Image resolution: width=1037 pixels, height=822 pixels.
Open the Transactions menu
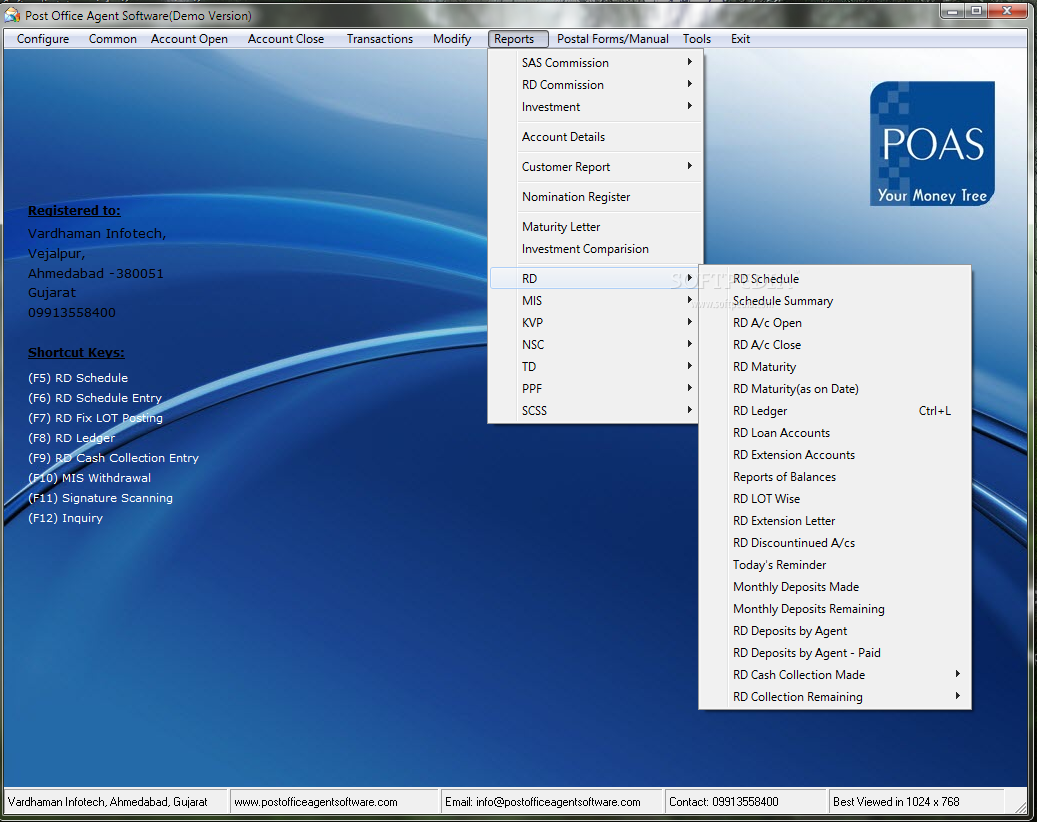(x=380, y=39)
